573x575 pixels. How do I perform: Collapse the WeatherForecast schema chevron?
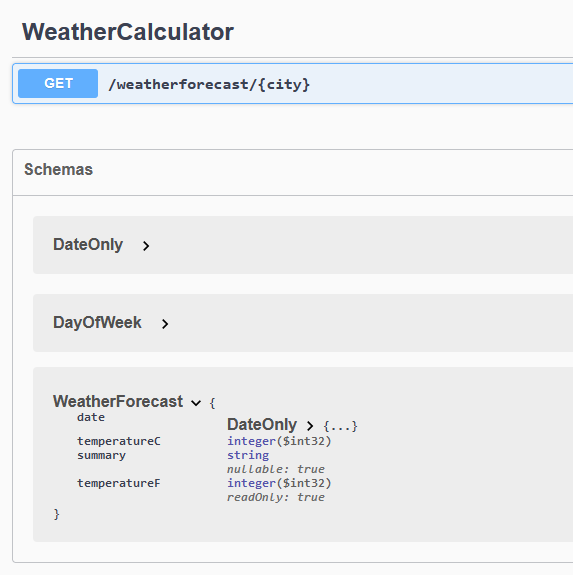[196, 403]
